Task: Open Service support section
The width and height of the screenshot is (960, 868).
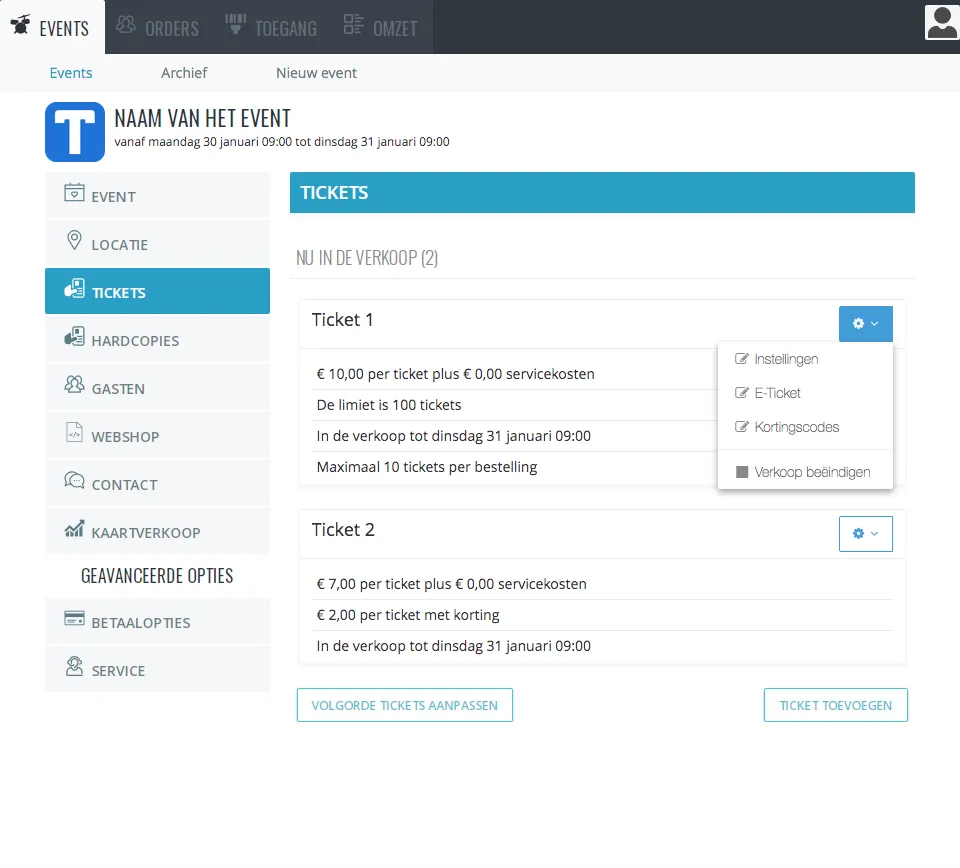Action: point(157,670)
